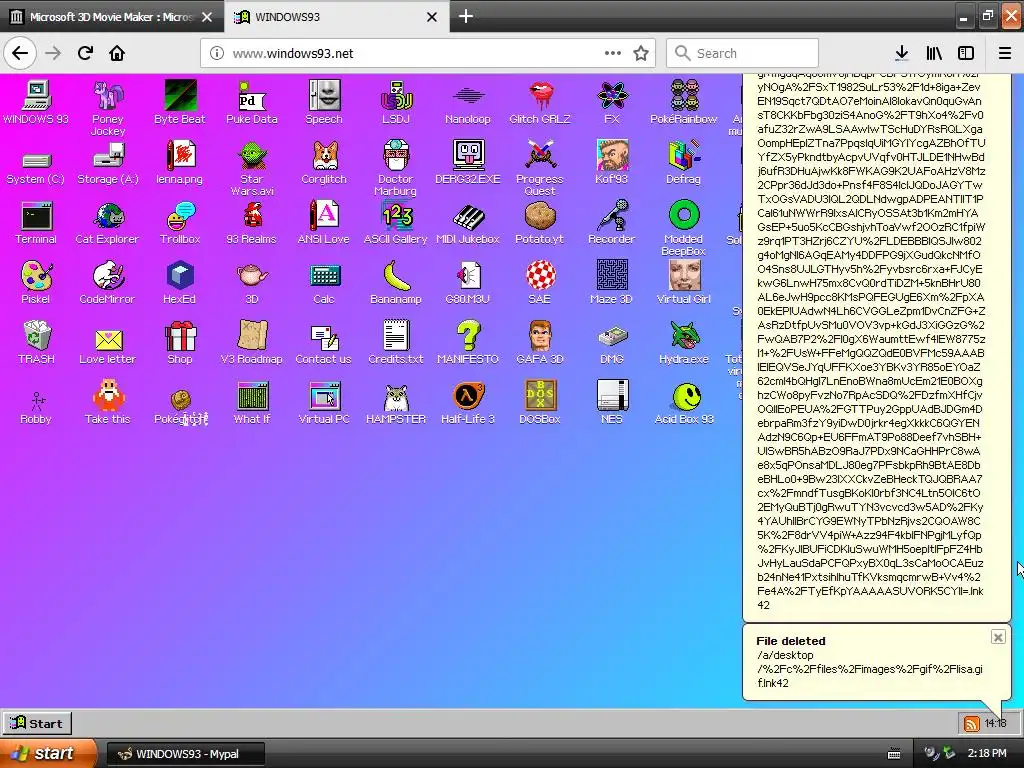Screen dimensions: 1024x768
Task: Open Love letter envelope icon
Action: click(108, 339)
